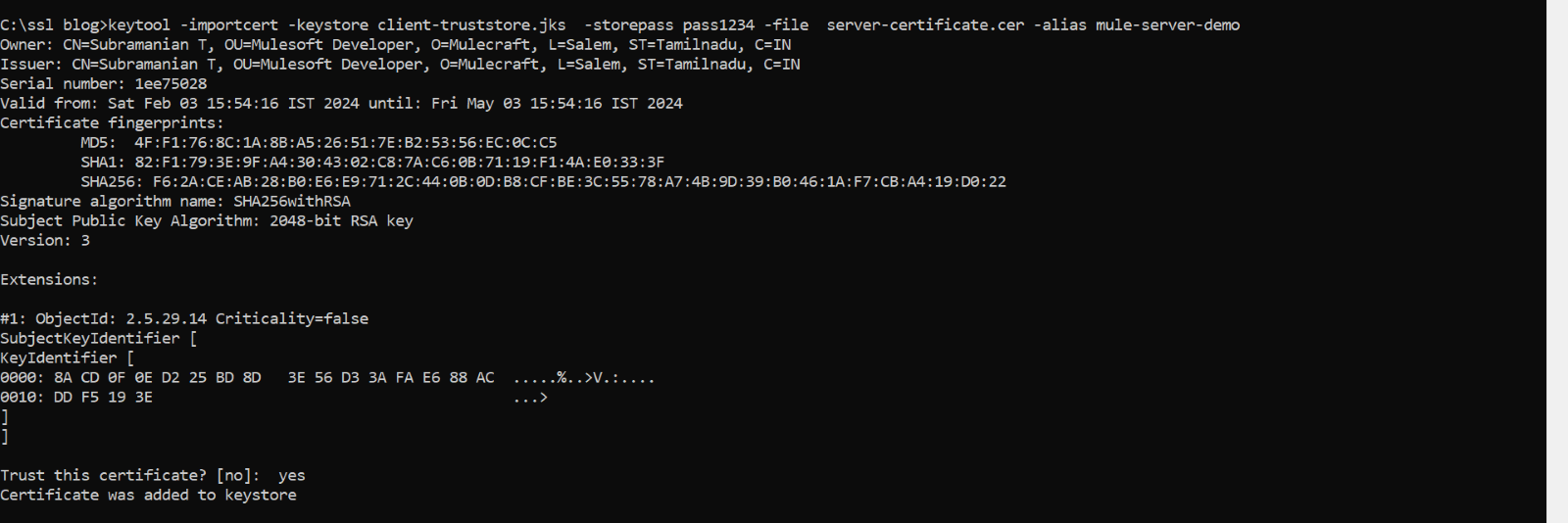This screenshot has width=1568, height=523.
Task: Click the 'Certificate was added to keystore' message
Action: tap(148, 496)
